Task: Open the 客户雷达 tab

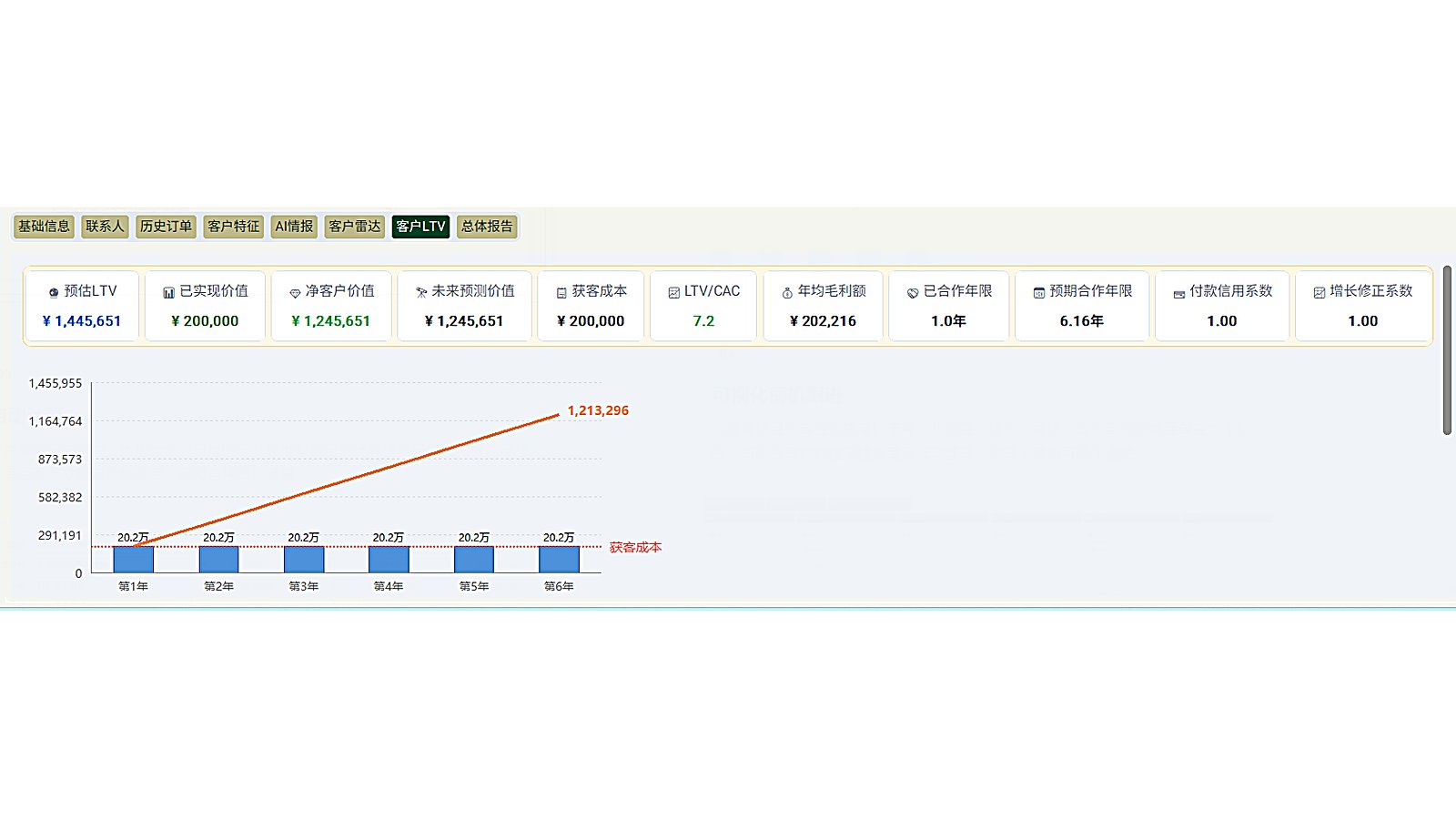Action: tap(355, 227)
